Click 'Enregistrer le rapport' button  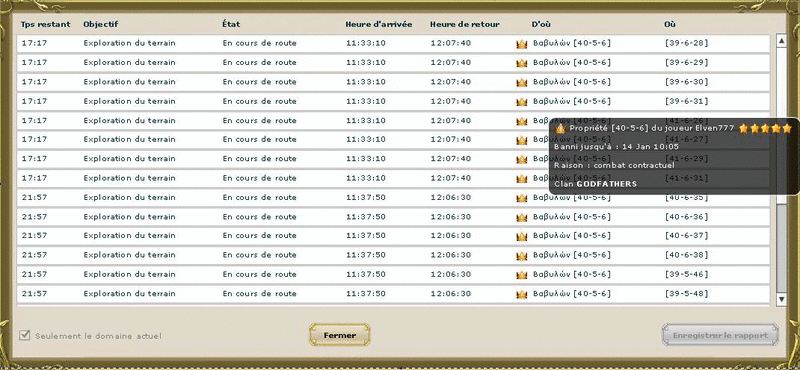[720, 335]
